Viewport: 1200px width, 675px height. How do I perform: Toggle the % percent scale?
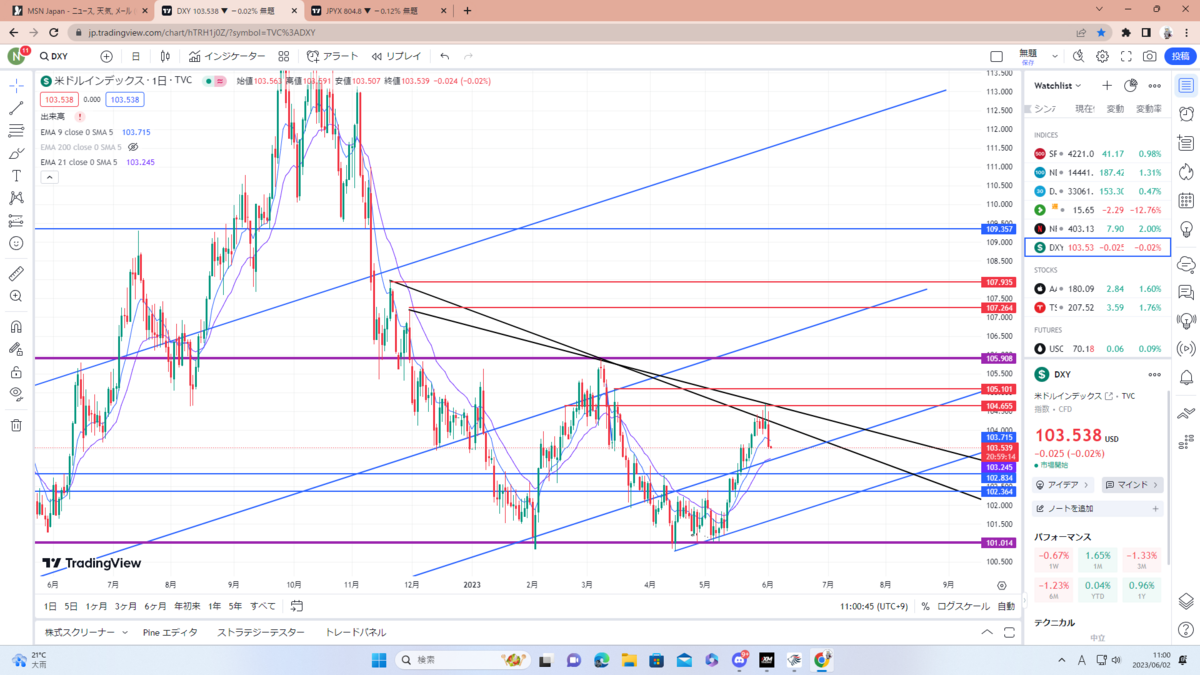point(925,606)
